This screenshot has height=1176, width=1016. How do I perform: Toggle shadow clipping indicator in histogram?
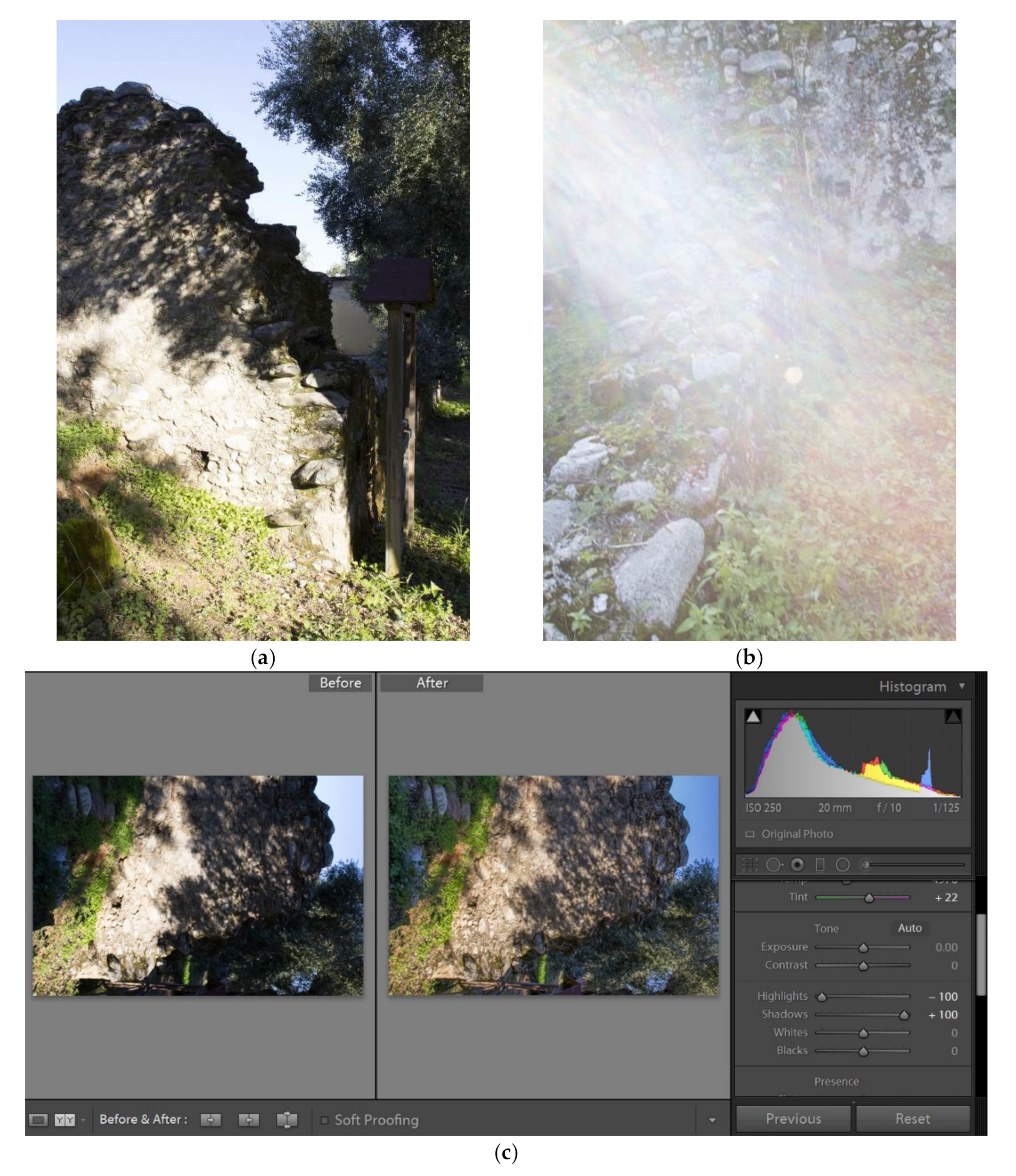(x=753, y=716)
